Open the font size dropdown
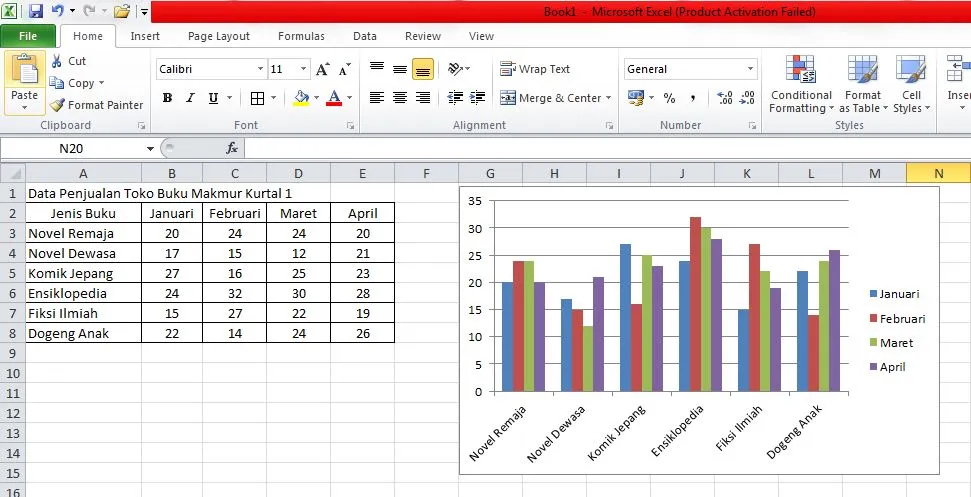 (303, 69)
